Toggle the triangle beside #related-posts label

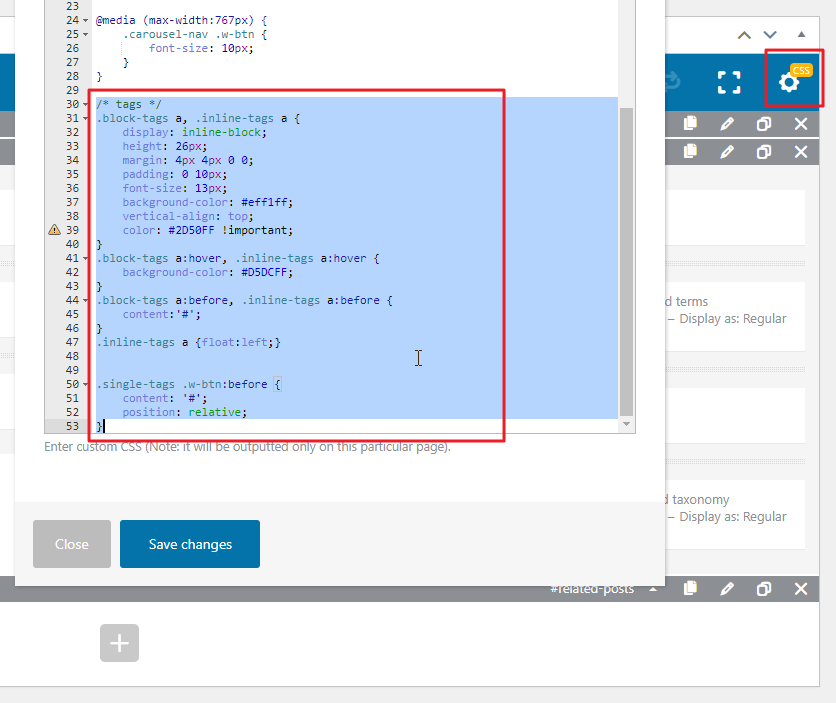[x=653, y=589]
